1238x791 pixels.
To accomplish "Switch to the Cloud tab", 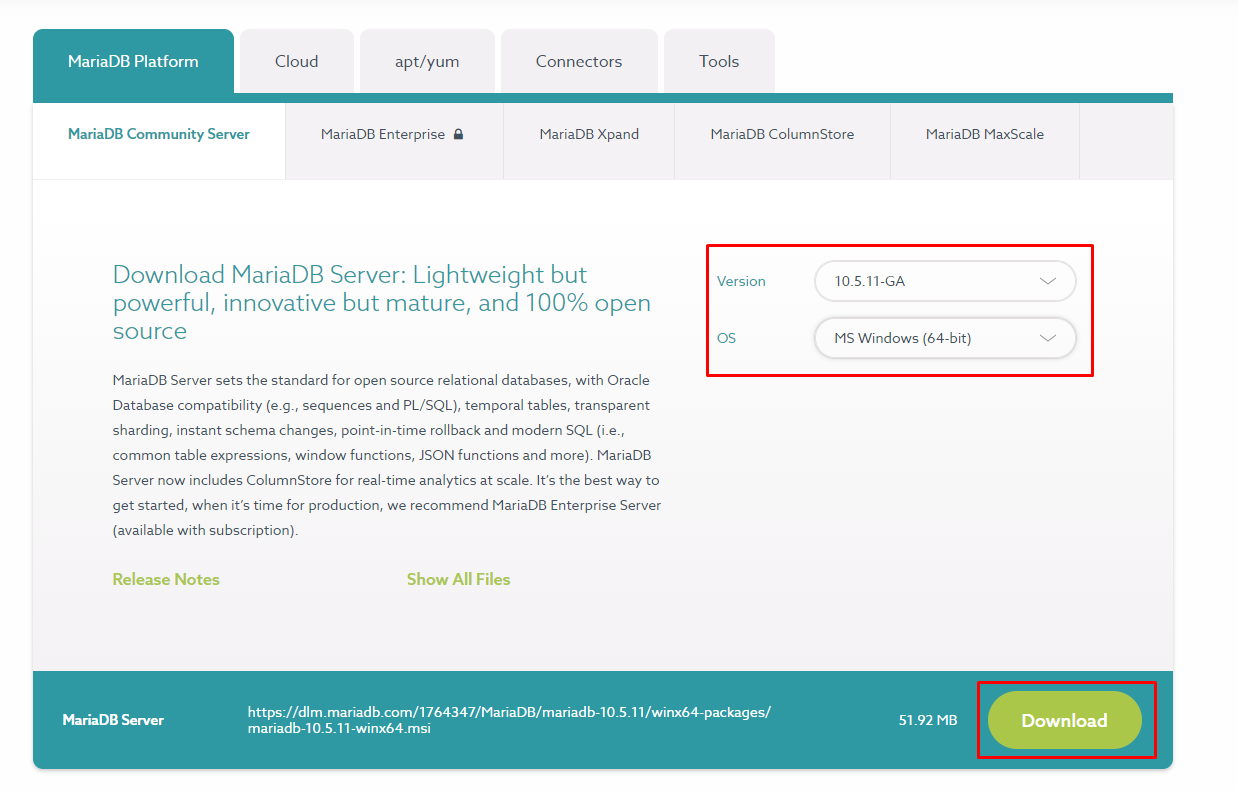I will pos(297,61).
